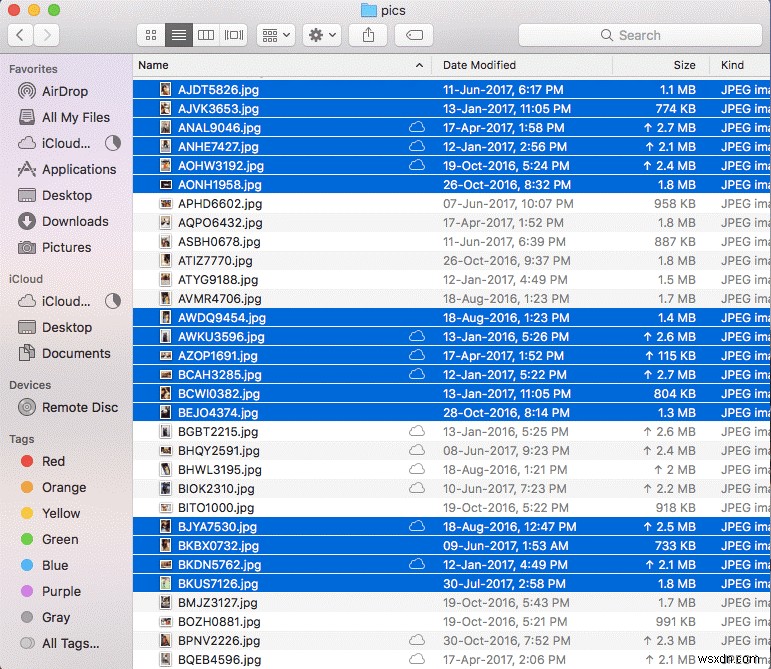771x669 pixels.
Task: Select file AZOP1691.jpg
Action: tap(451, 356)
